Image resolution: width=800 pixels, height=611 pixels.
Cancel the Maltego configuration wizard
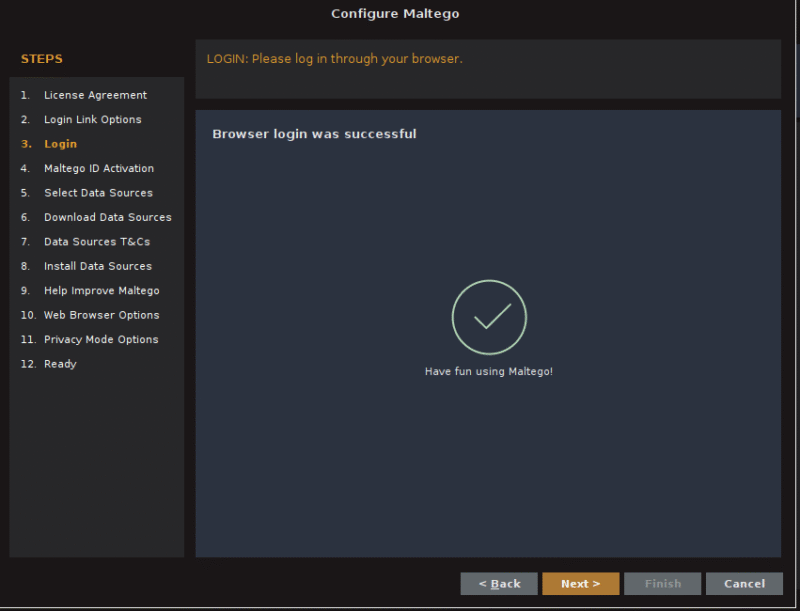point(744,584)
